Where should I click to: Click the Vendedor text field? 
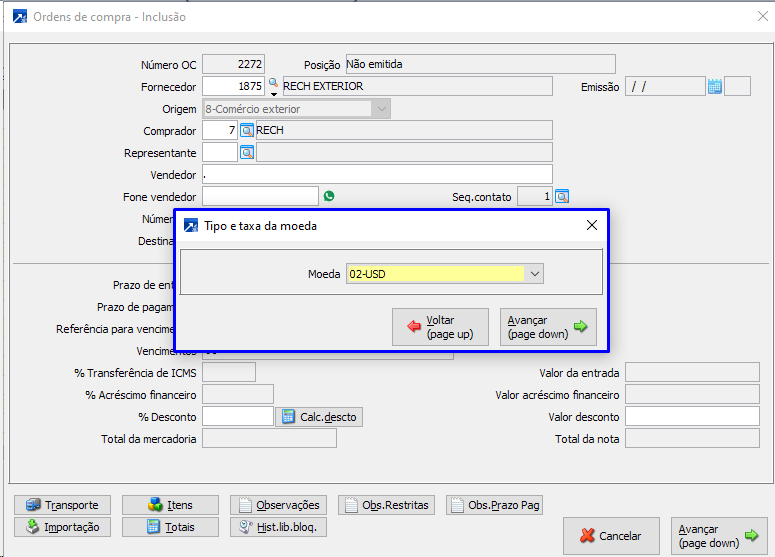377,174
